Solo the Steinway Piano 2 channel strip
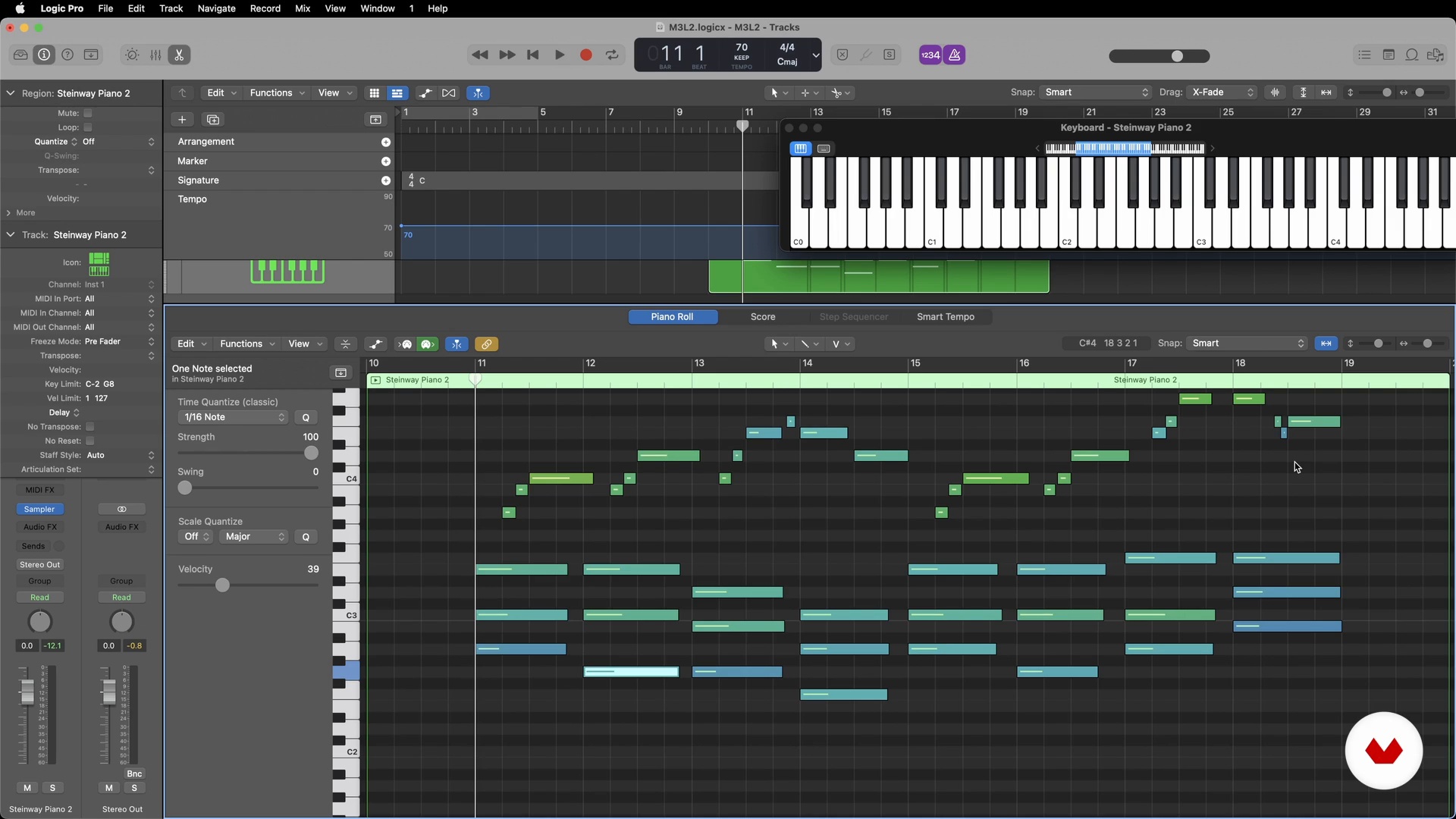Image resolution: width=1456 pixels, height=819 pixels. click(x=52, y=788)
